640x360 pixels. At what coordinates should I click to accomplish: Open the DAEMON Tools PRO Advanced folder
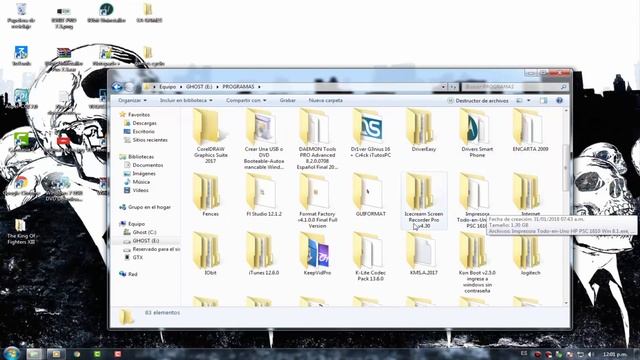tap(317, 139)
